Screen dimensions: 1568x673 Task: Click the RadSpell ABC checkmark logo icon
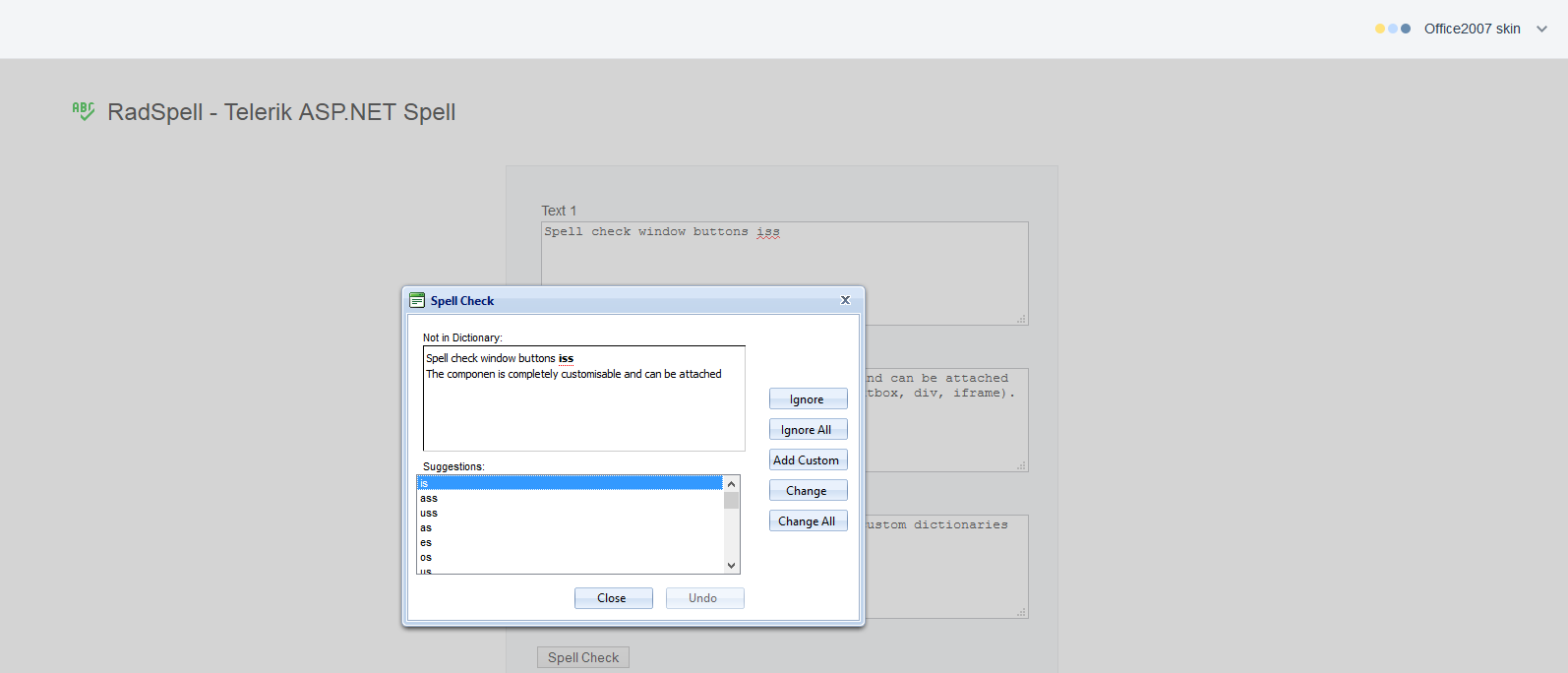pyautogui.click(x=84, y=111)
